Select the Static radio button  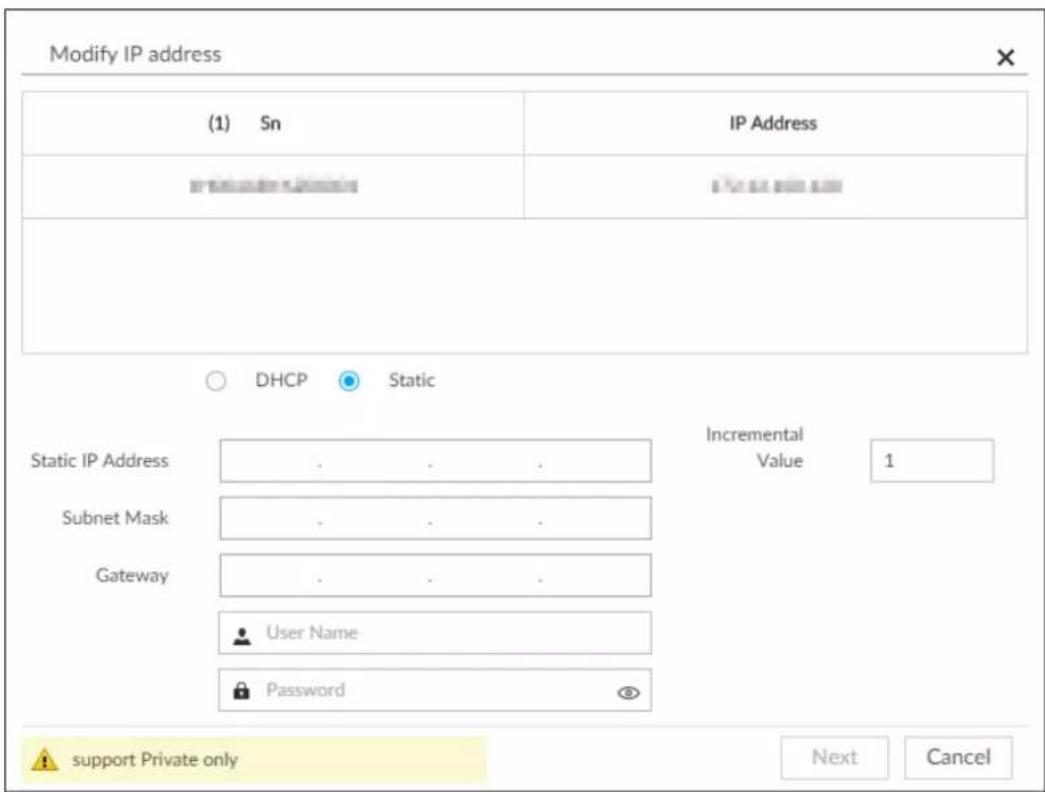(x=349, y=381)
